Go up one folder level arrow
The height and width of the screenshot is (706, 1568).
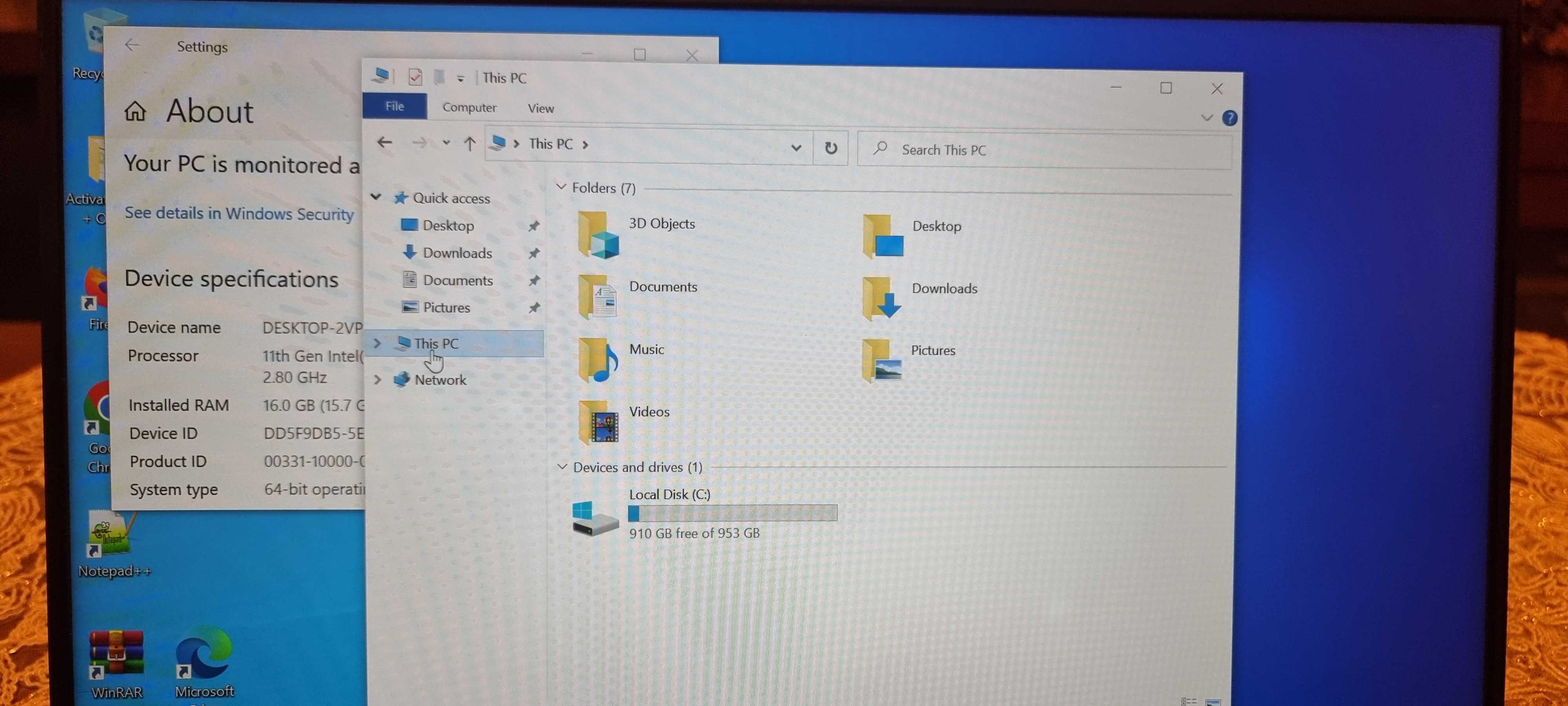[469, 144]
